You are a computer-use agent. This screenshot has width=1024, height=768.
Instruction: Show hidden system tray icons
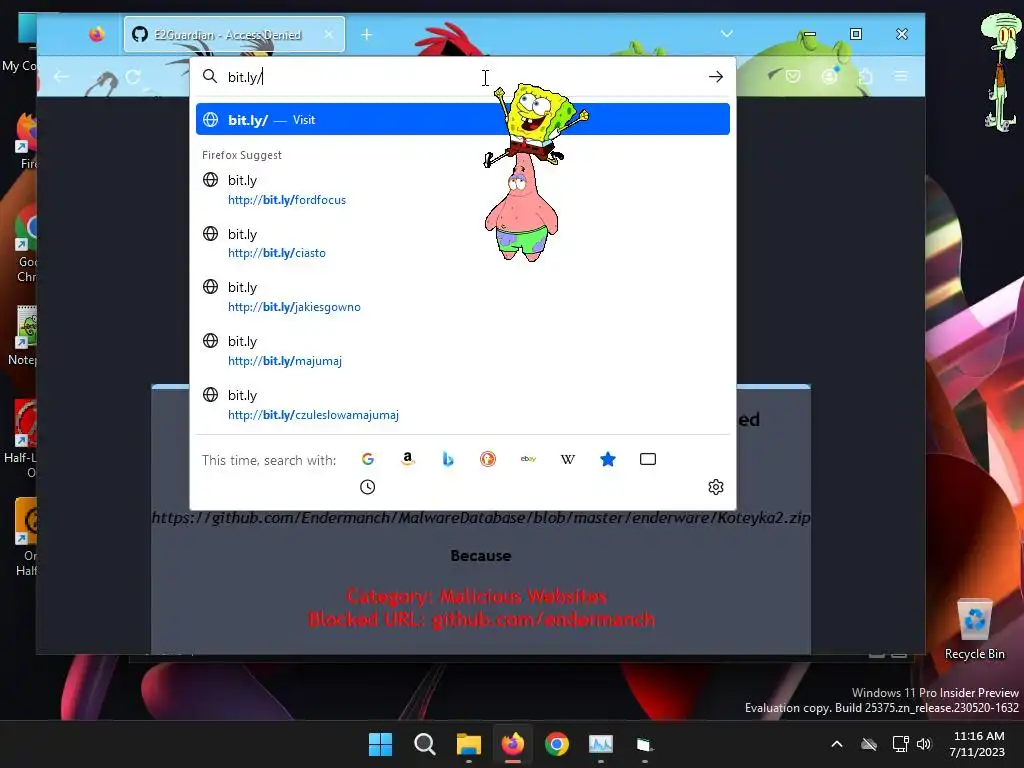point(837,744)
